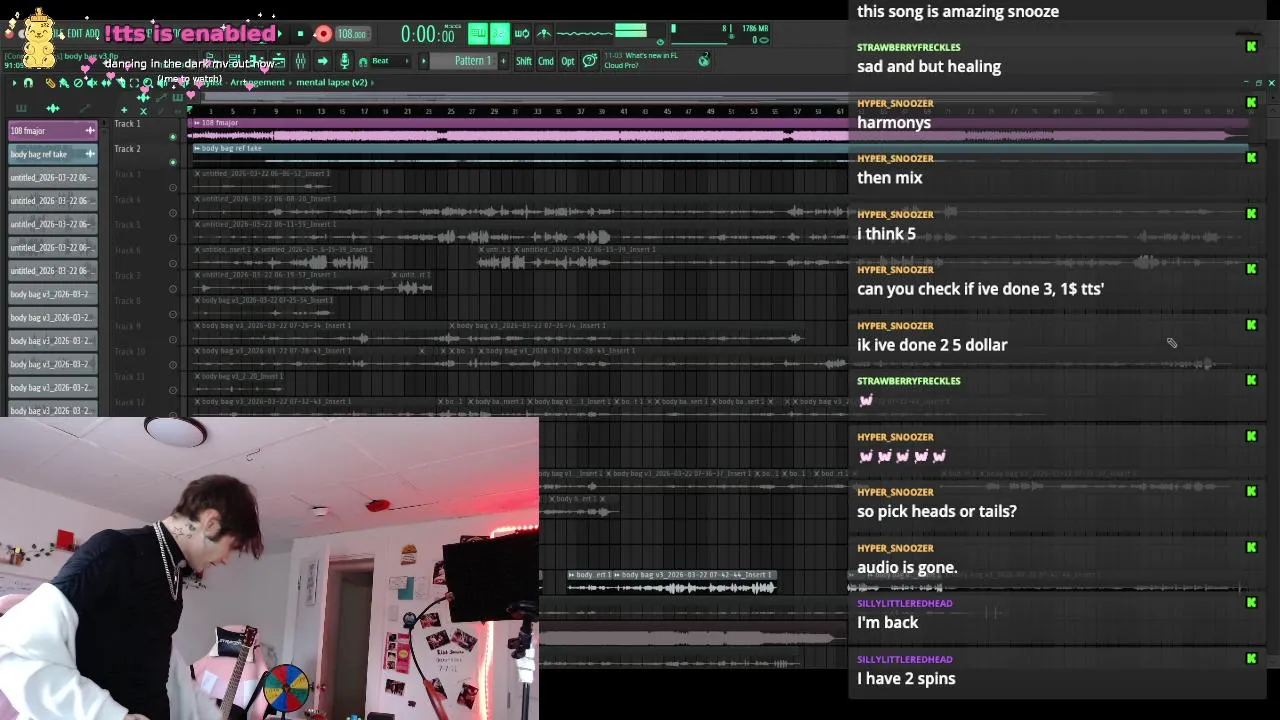The width and height of the screenshot is (1280, 720).
Task: Click the 1786 MB memory readout
Action: pos(755,28)
